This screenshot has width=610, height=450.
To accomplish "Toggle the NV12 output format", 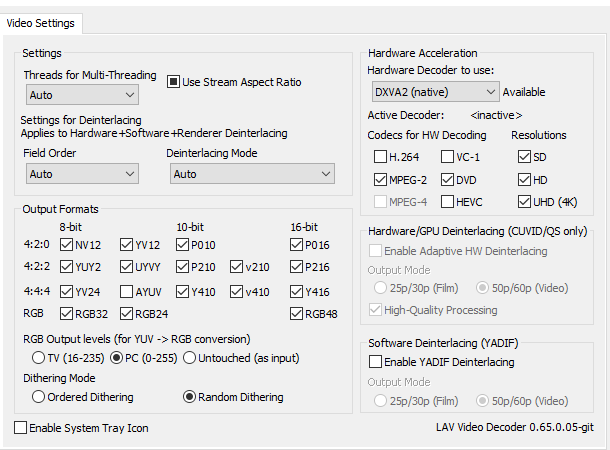I will click(x=67, y=244).
